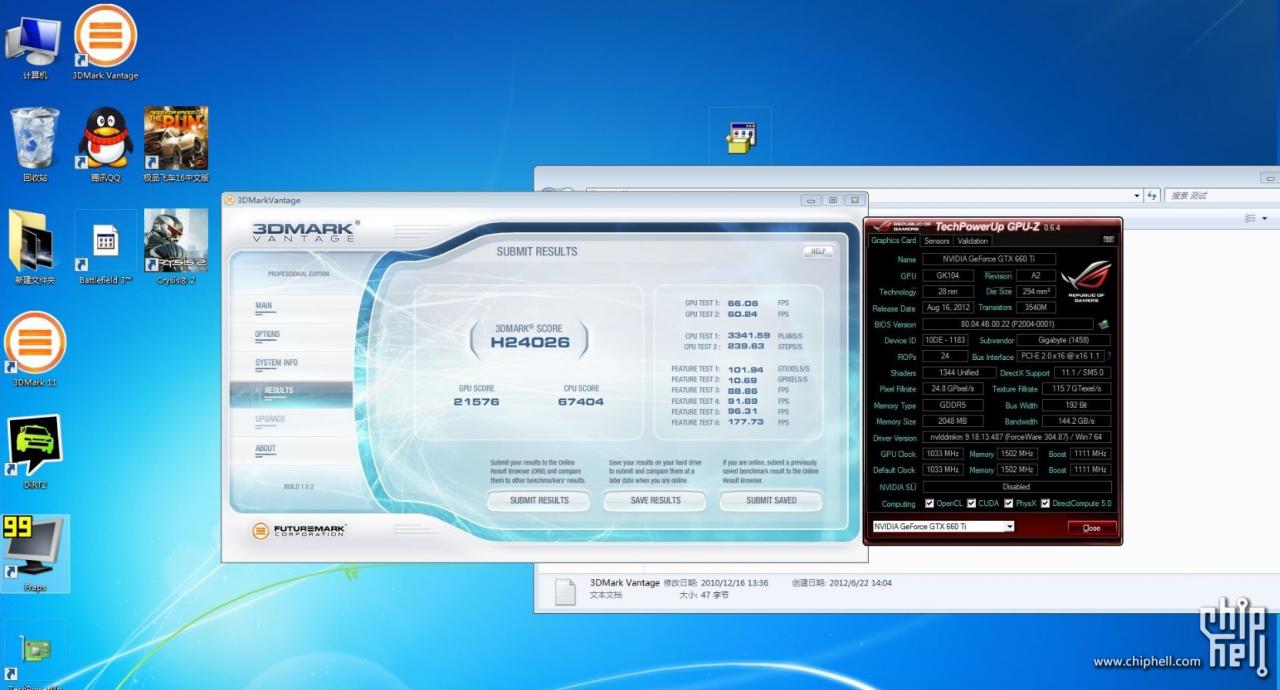Viewport: 1280px width, 690px height.
Task: Switch to the Sensors tab
Action: point(937,240)
